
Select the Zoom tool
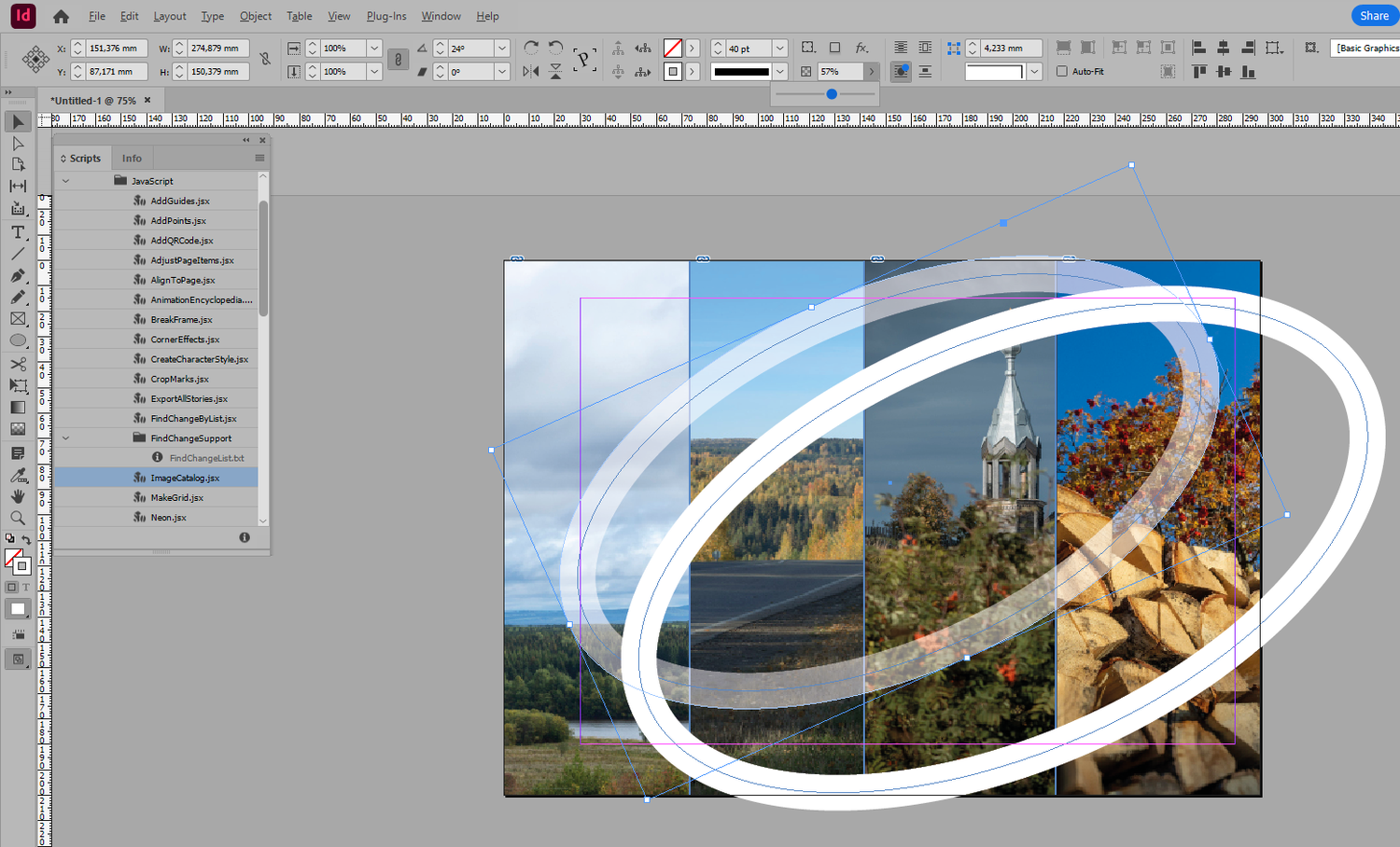point(18,519)
